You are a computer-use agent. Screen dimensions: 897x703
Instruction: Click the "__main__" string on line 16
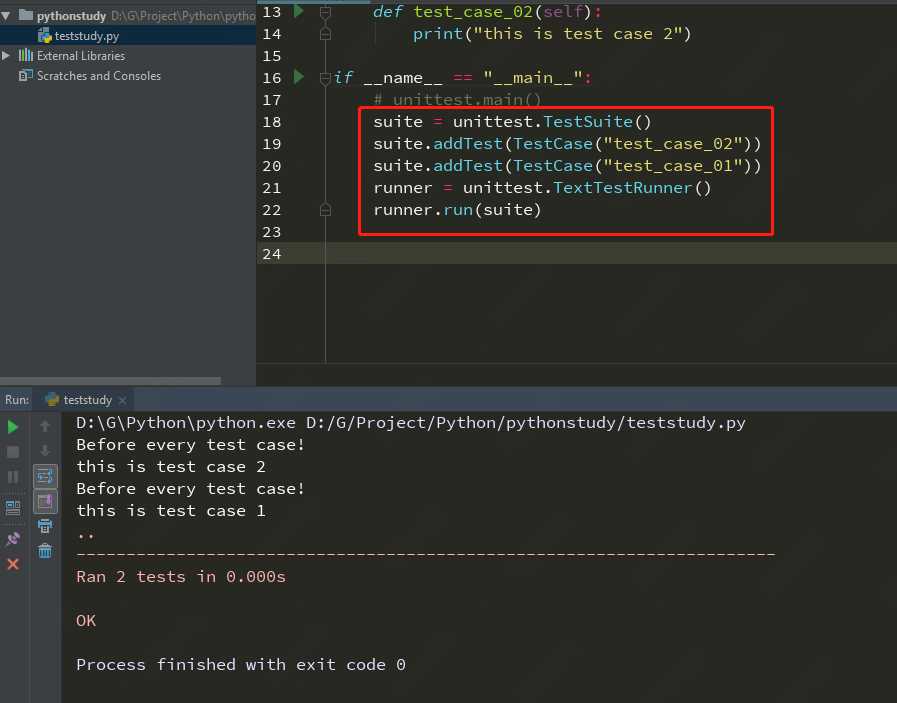coord(533,78)
